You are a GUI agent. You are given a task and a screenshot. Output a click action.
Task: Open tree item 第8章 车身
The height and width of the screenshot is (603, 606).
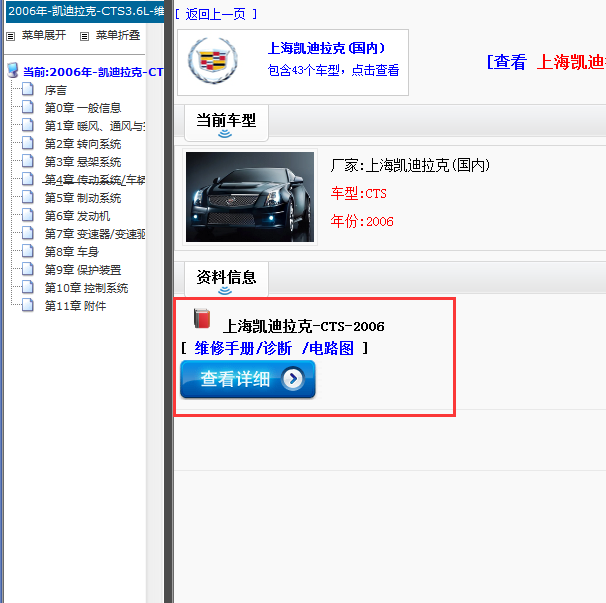pyautogui.click(x=72, y=252)
